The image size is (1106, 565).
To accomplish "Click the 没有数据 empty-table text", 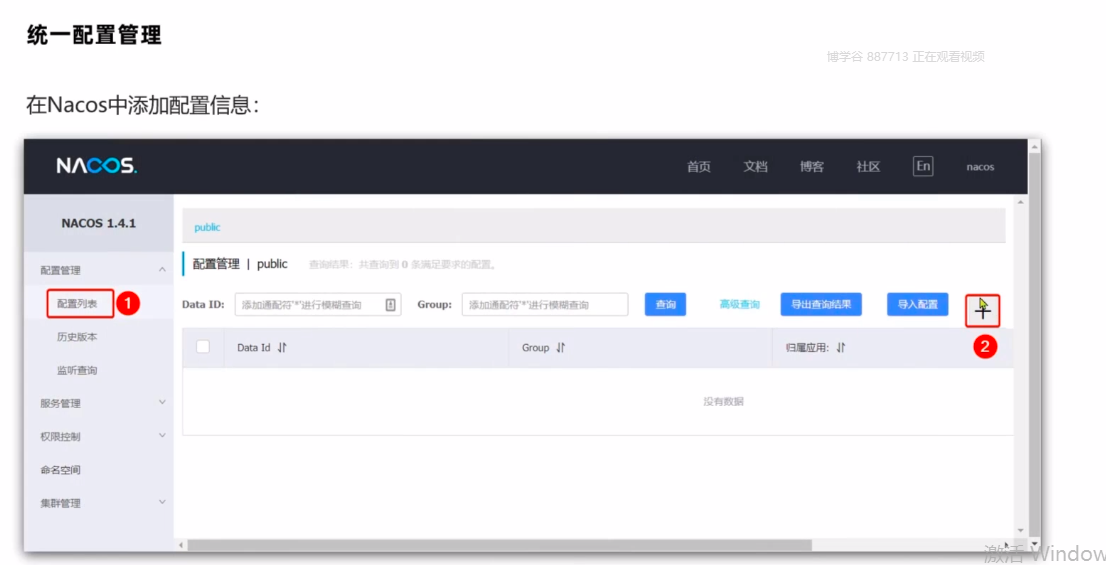I will [x=723, y=401].
